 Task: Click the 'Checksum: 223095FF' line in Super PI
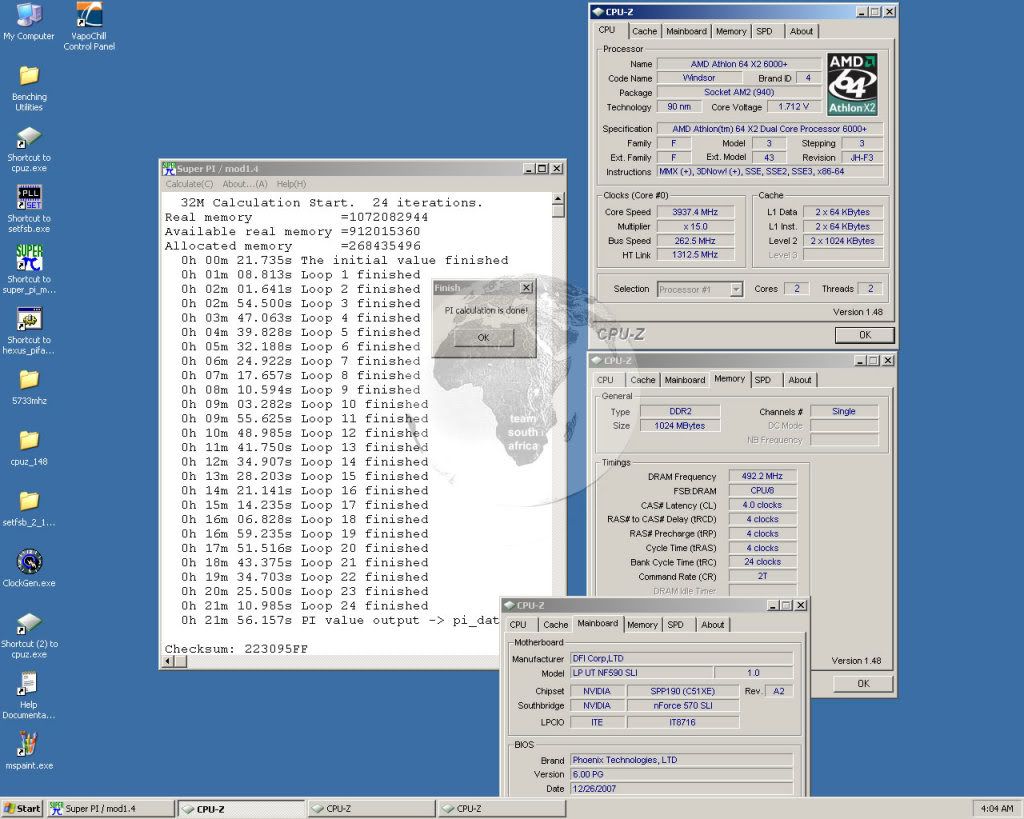[x=236, y=649]
